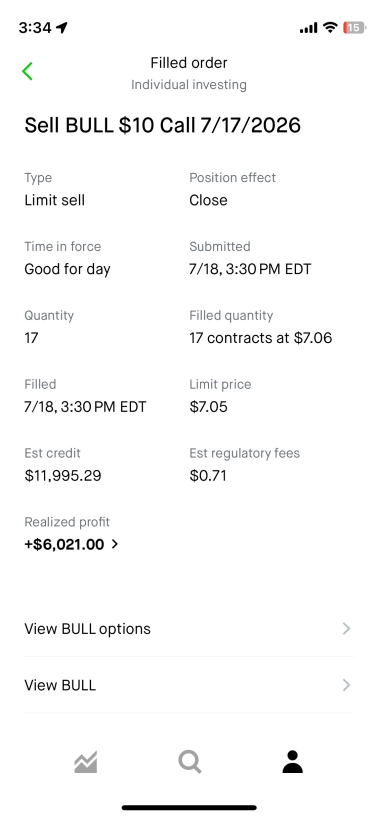Tap the location arrow beside the time

tap(62, 27)
